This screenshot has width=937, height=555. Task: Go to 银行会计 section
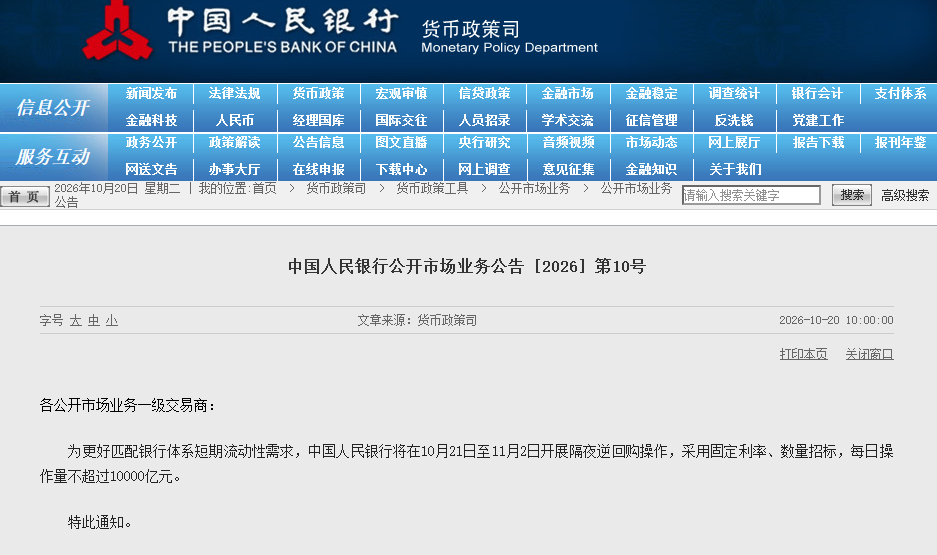817,94
